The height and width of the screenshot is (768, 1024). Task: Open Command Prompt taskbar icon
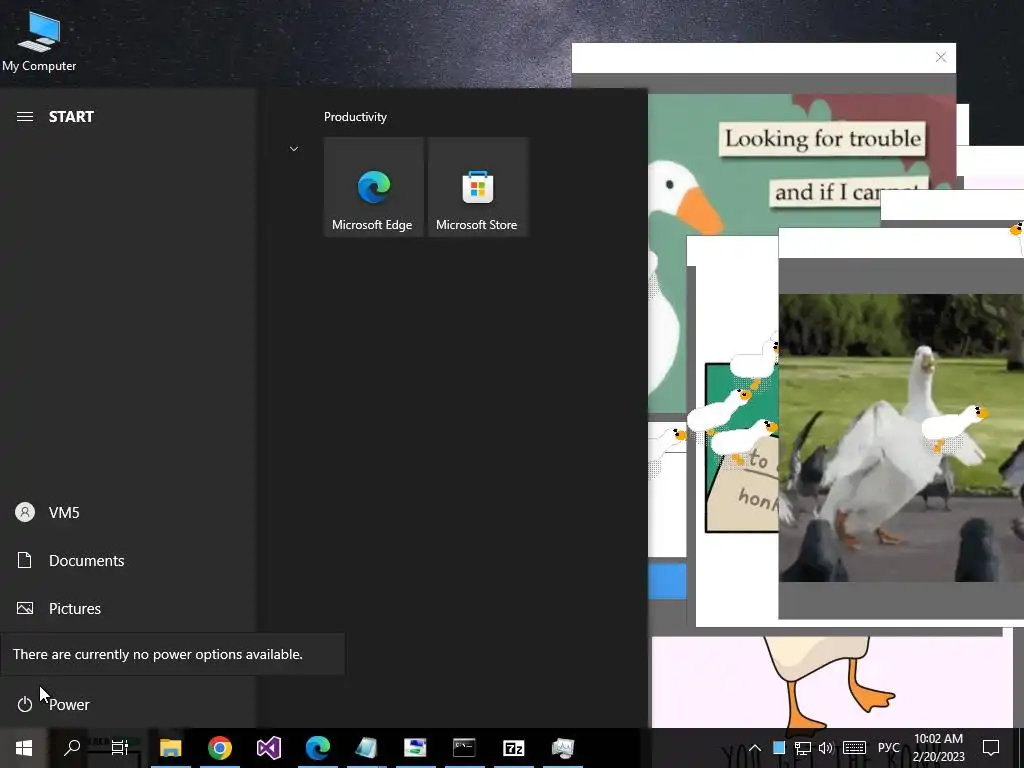(x=464, y=748)
